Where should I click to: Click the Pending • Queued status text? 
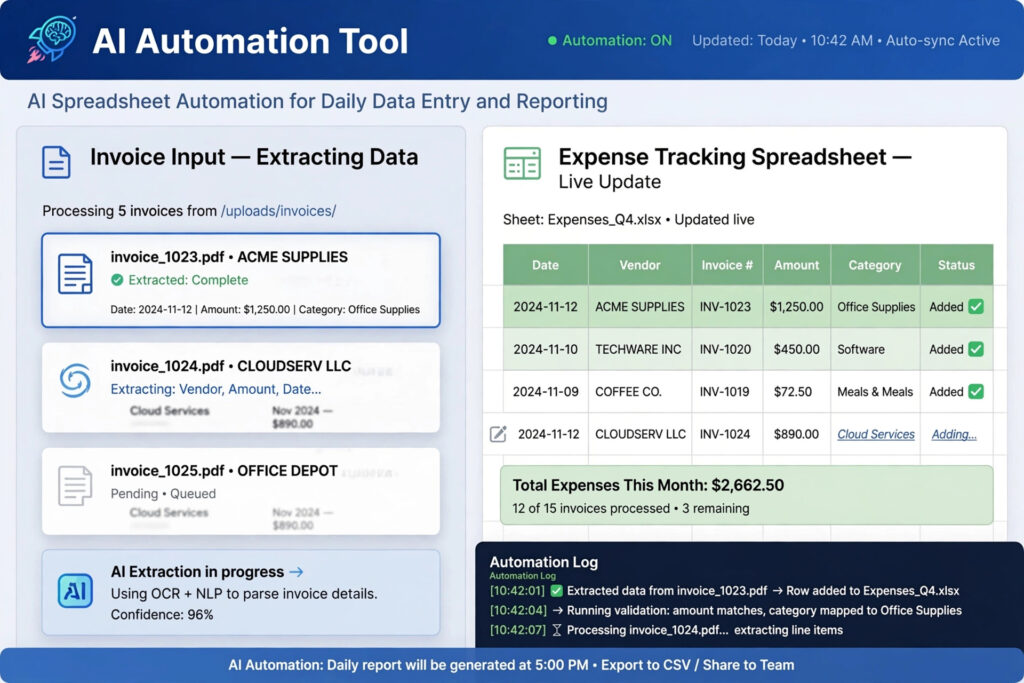click(163, 494)
